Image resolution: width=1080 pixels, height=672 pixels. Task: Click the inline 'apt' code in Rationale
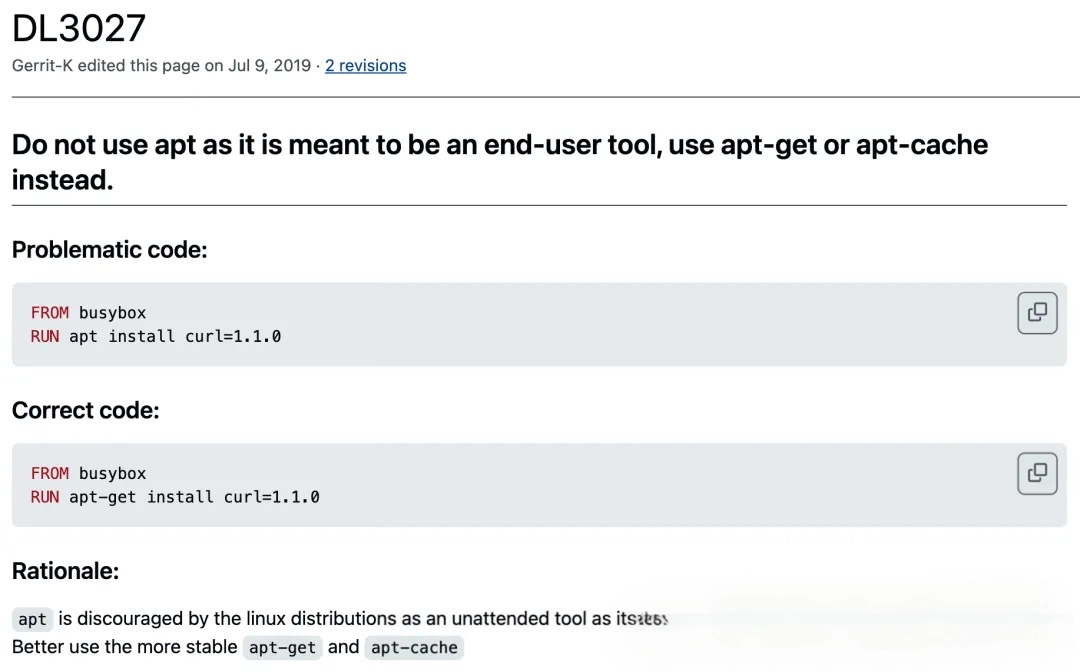point(32,619)
